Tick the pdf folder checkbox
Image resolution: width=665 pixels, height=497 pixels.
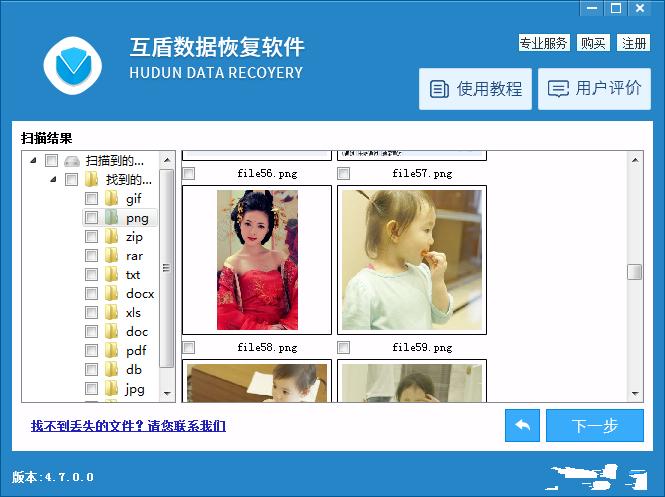[91, 350]
